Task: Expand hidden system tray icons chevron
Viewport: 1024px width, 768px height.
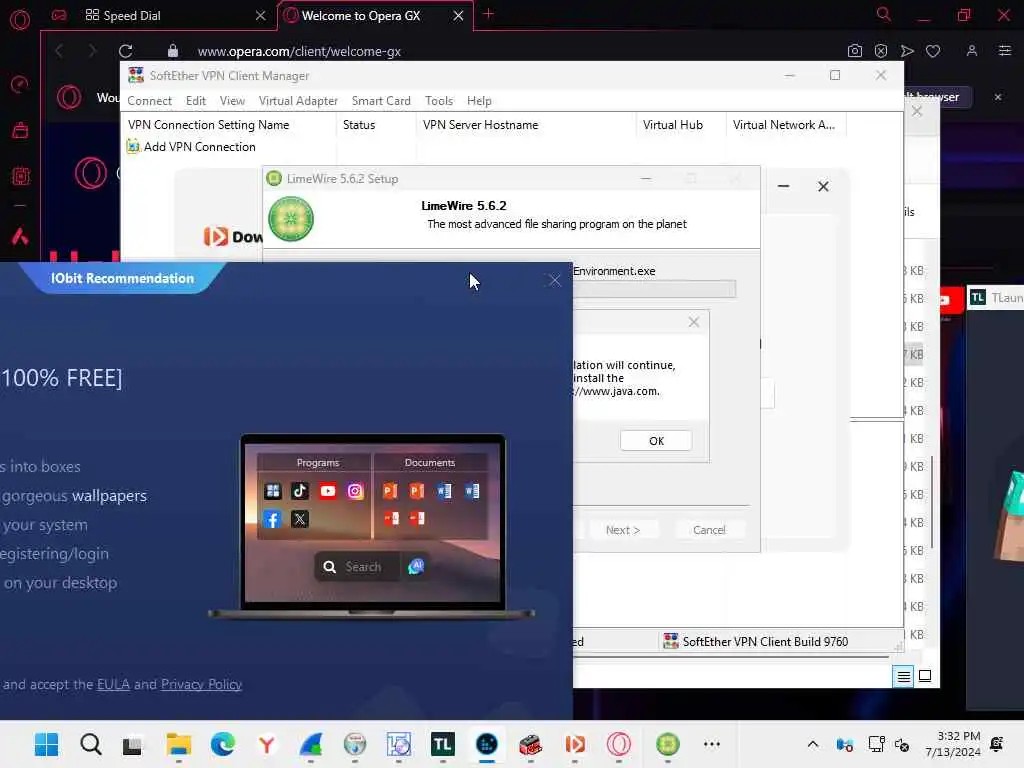Action: coord(812,744)
